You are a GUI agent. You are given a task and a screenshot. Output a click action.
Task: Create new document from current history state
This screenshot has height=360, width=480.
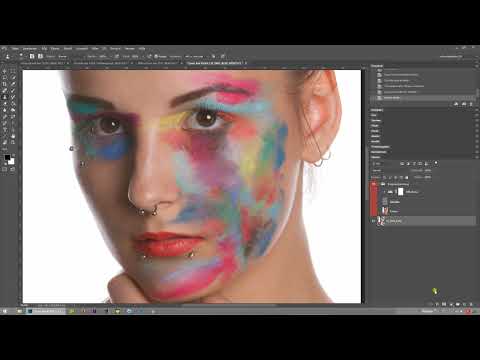(456, 104)
